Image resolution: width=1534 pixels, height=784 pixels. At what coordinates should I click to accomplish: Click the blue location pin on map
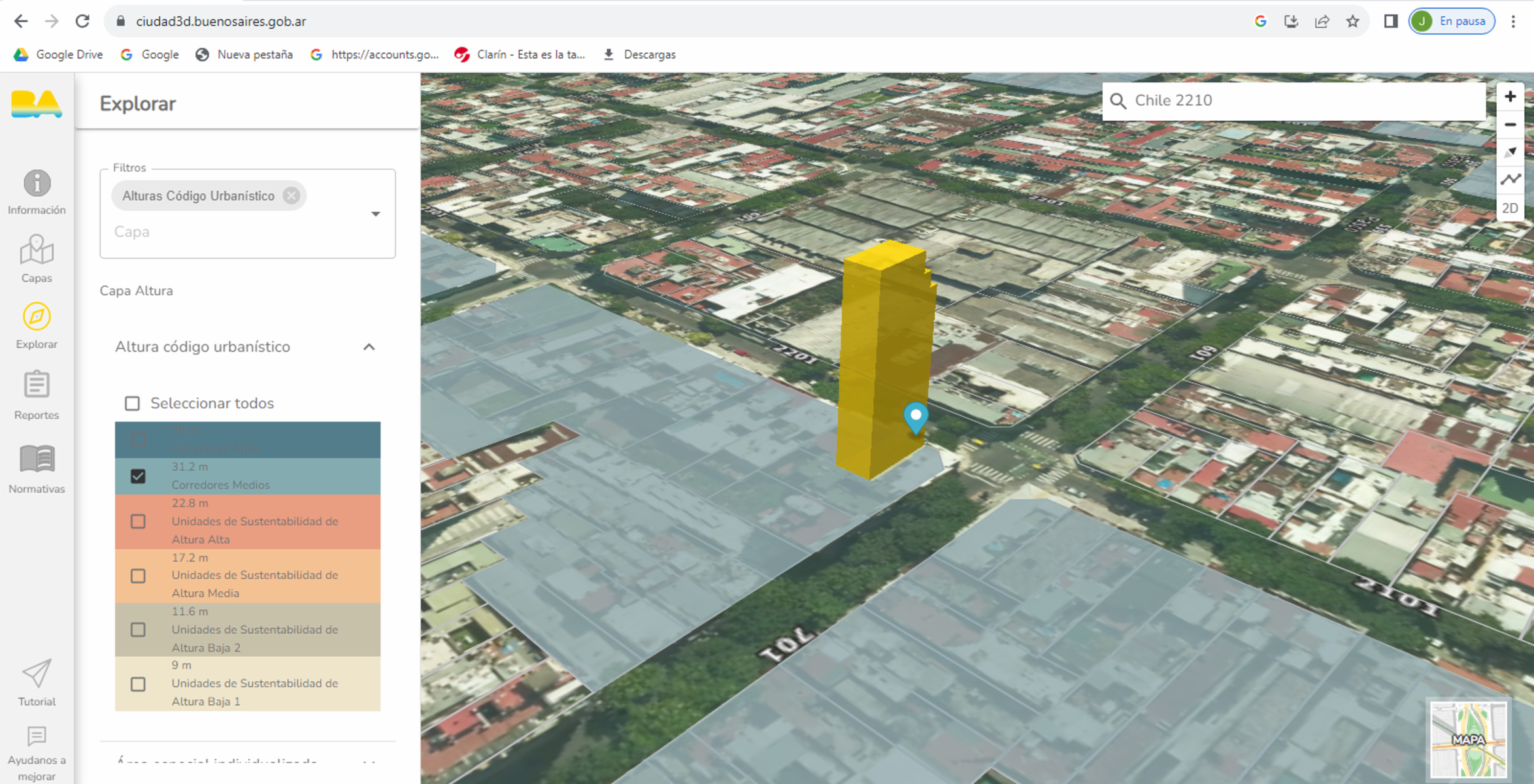[x=916, y=417]
